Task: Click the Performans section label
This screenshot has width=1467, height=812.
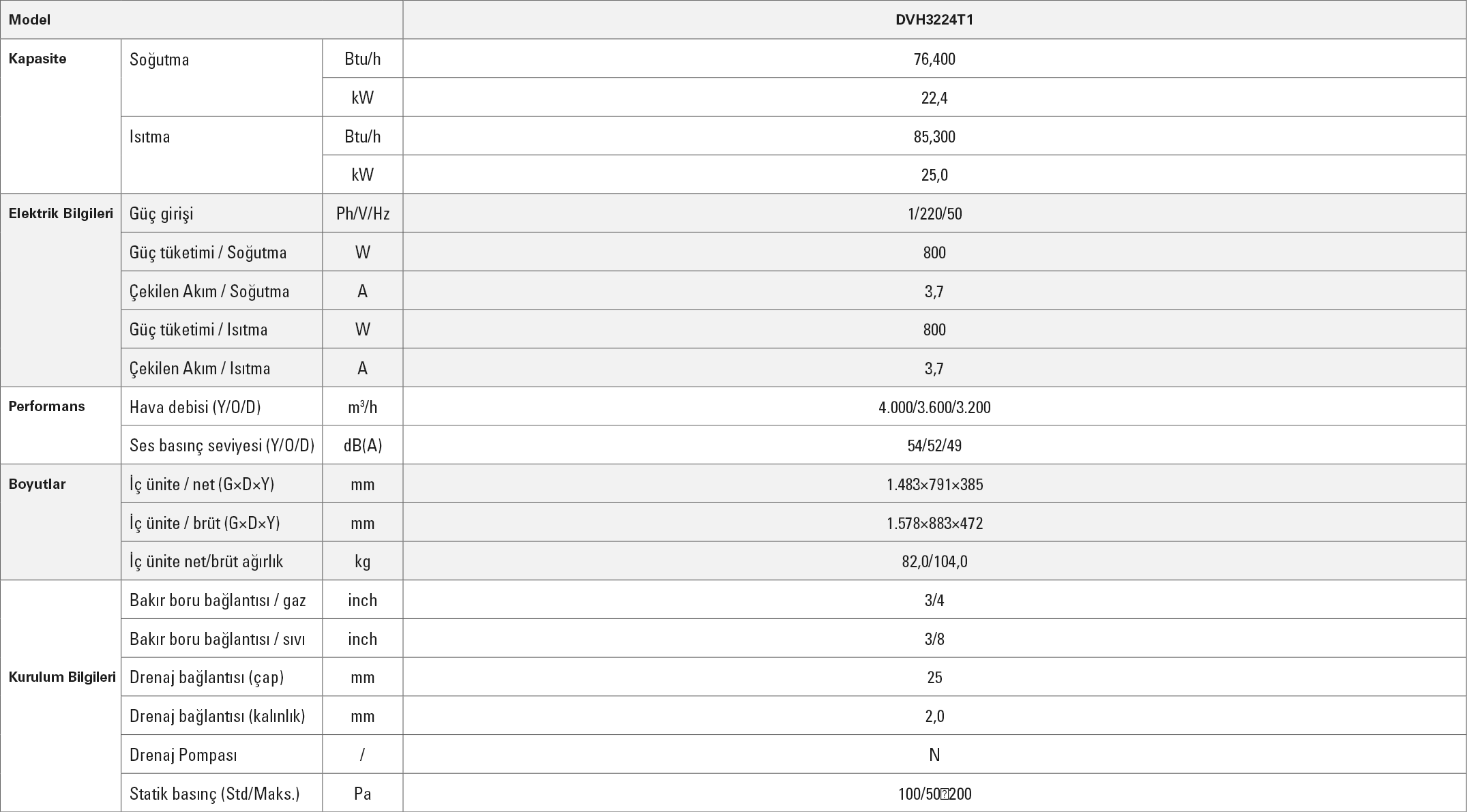Action: tap(46, 406)
